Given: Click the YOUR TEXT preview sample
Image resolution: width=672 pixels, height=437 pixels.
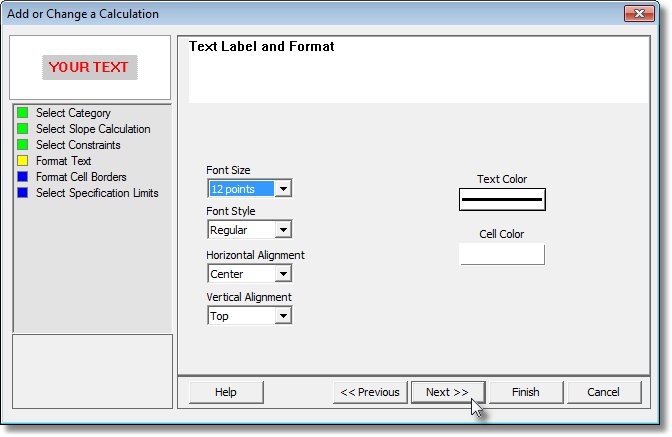Looking at the screenshot, I should (x=90, y=67).
